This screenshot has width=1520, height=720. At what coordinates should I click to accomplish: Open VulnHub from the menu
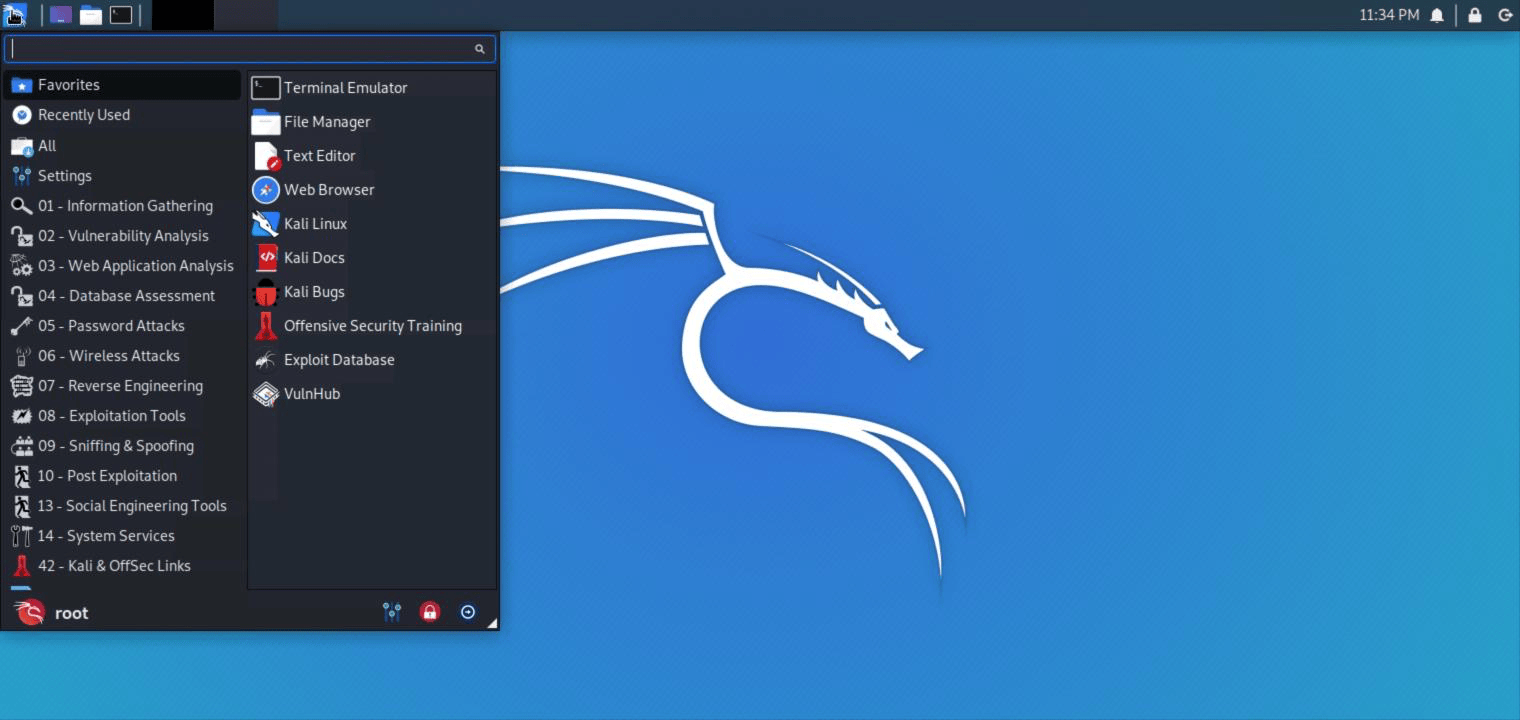310,394
